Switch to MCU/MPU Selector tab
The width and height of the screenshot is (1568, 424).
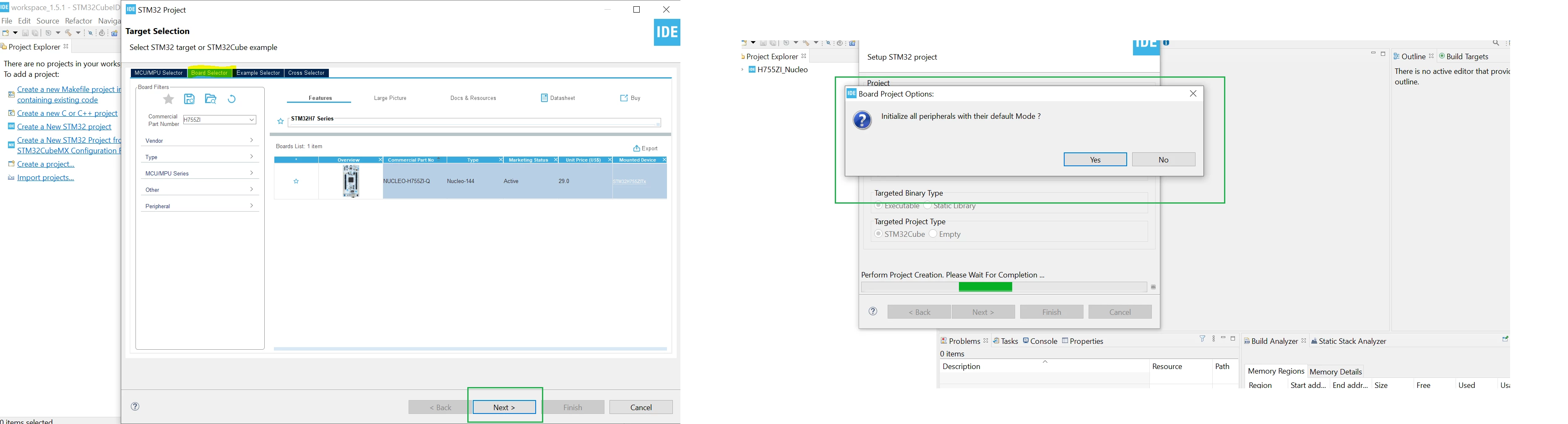point(159,73)
